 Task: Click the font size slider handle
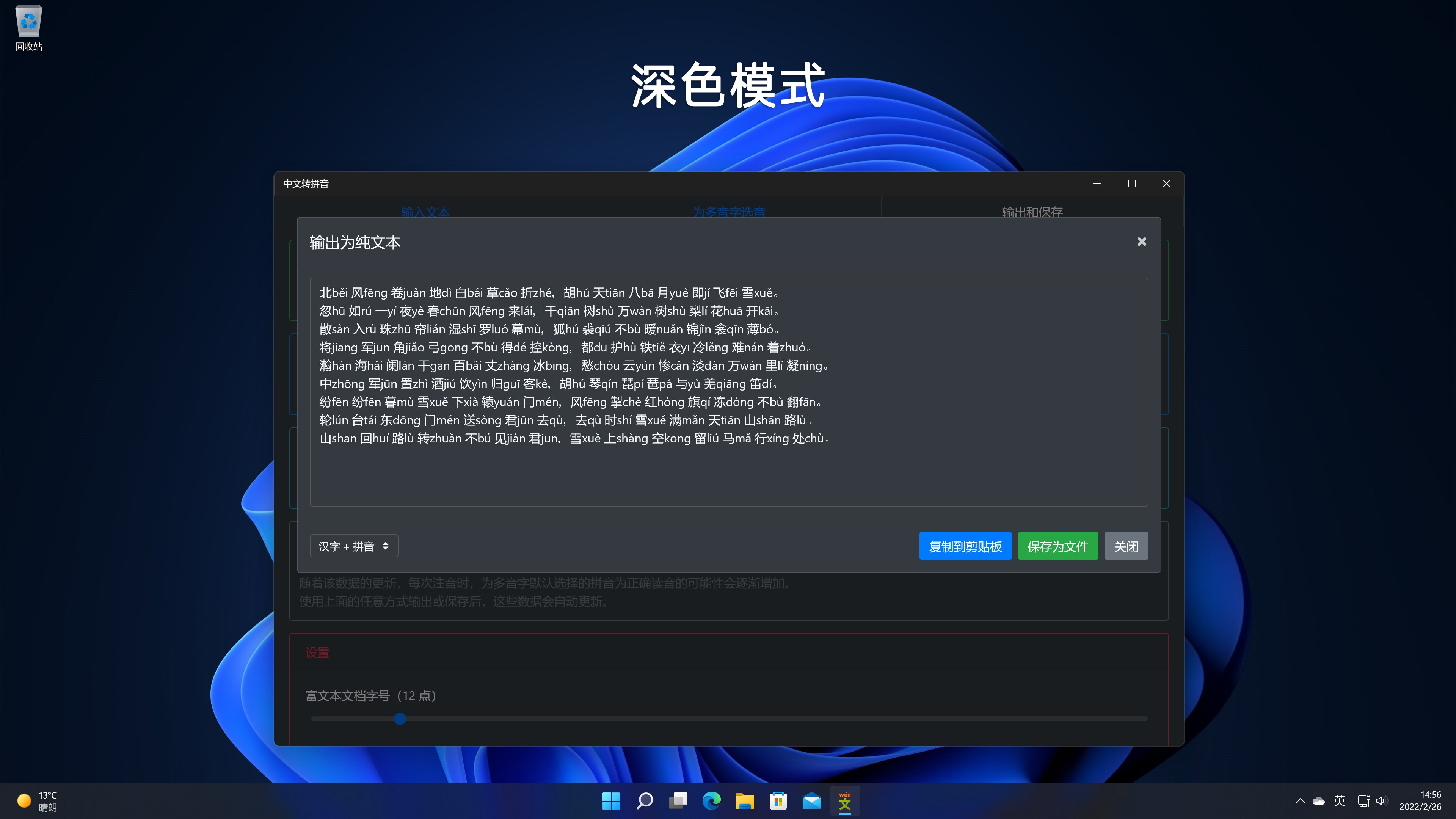[400, 719]
